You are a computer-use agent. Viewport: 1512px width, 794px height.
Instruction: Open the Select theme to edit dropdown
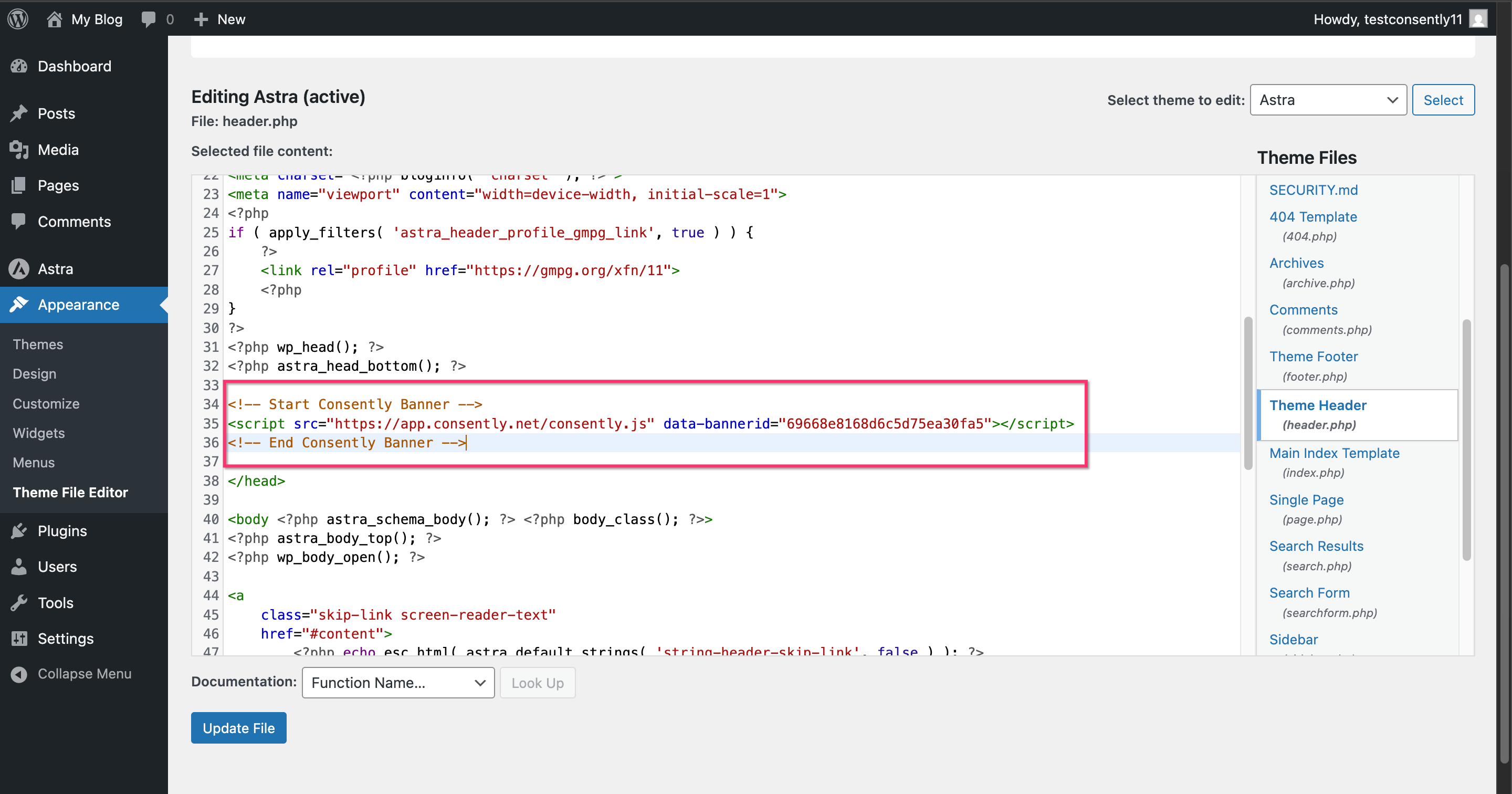pos(1328,100)
